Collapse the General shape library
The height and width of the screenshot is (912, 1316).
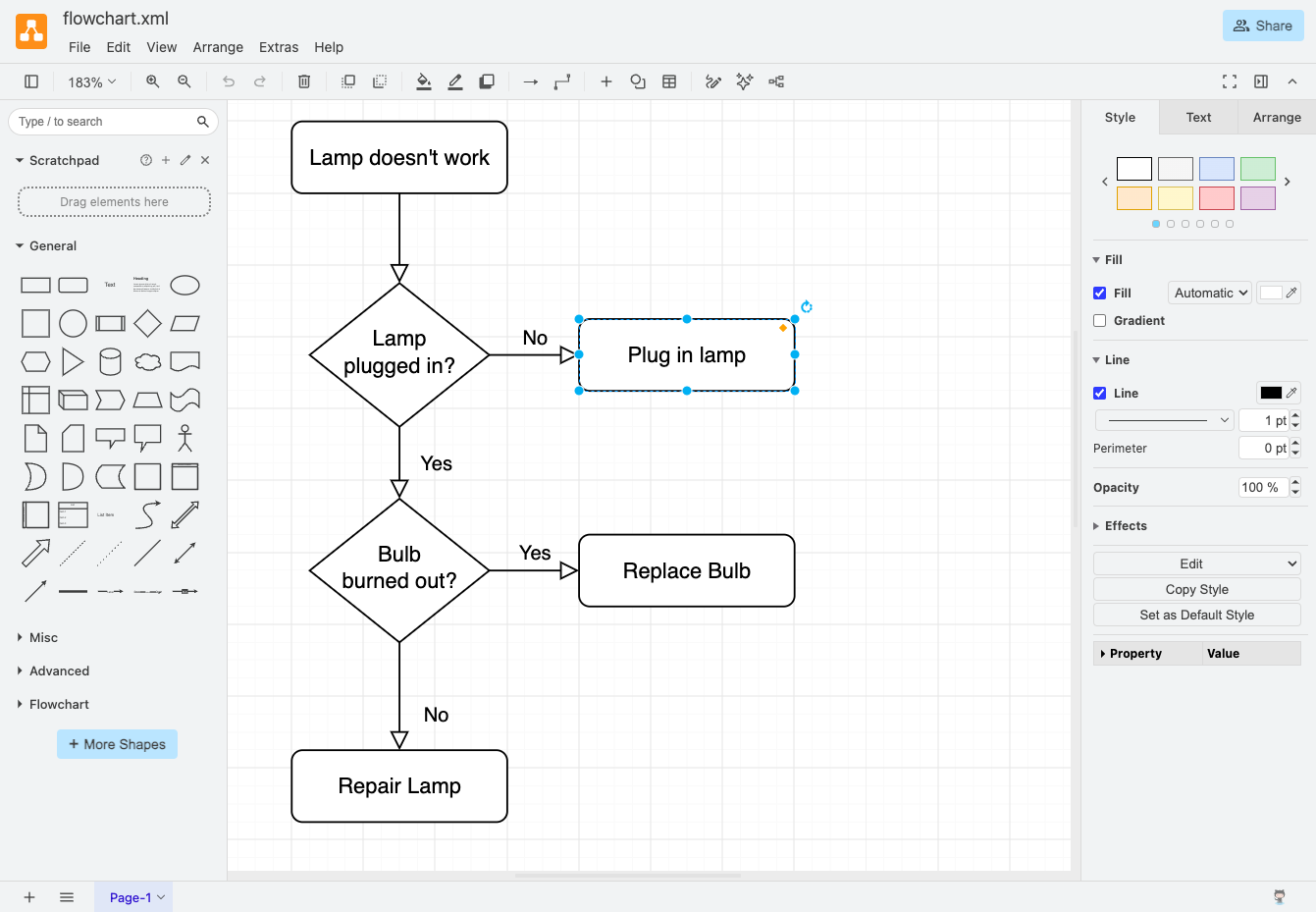(46, 245)
